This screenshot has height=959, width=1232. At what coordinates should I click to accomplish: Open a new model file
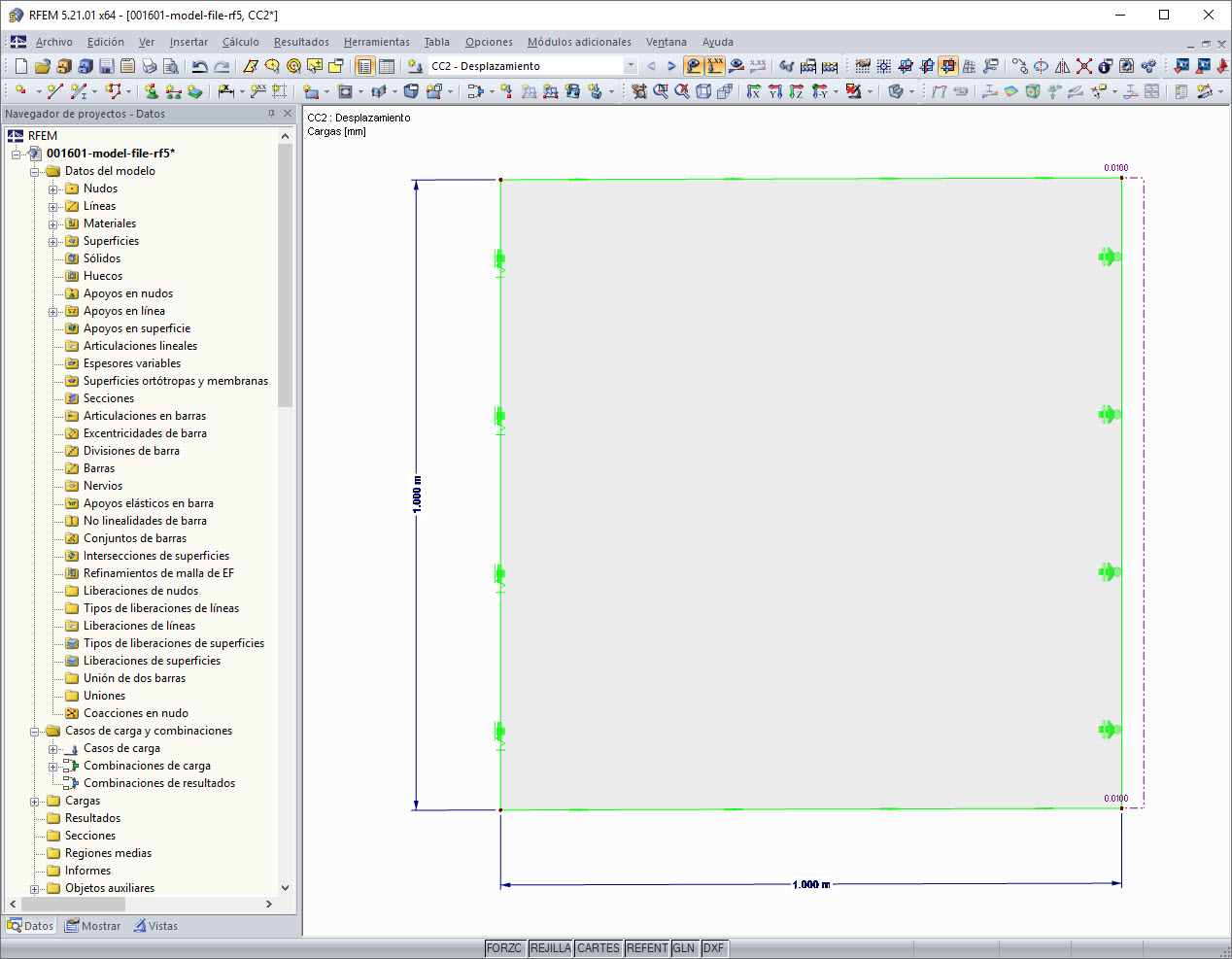[x=20, y=66]
